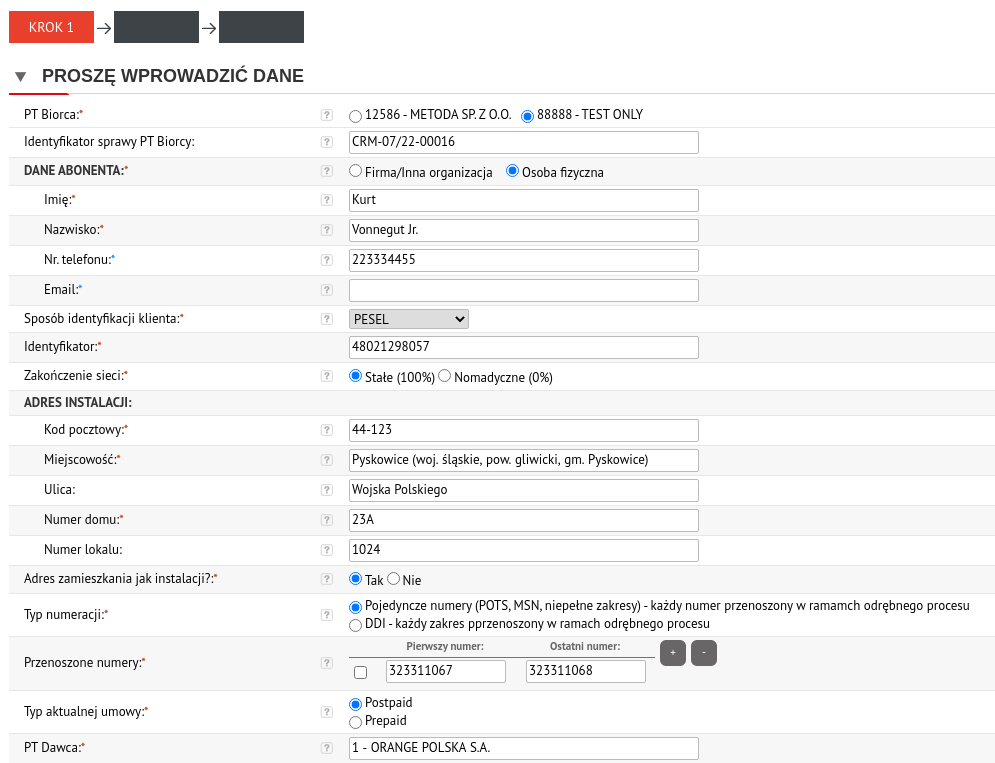Choose Osoba fizyczna option
Viewport: 995px width, 763px height.
tap(512, 171)
